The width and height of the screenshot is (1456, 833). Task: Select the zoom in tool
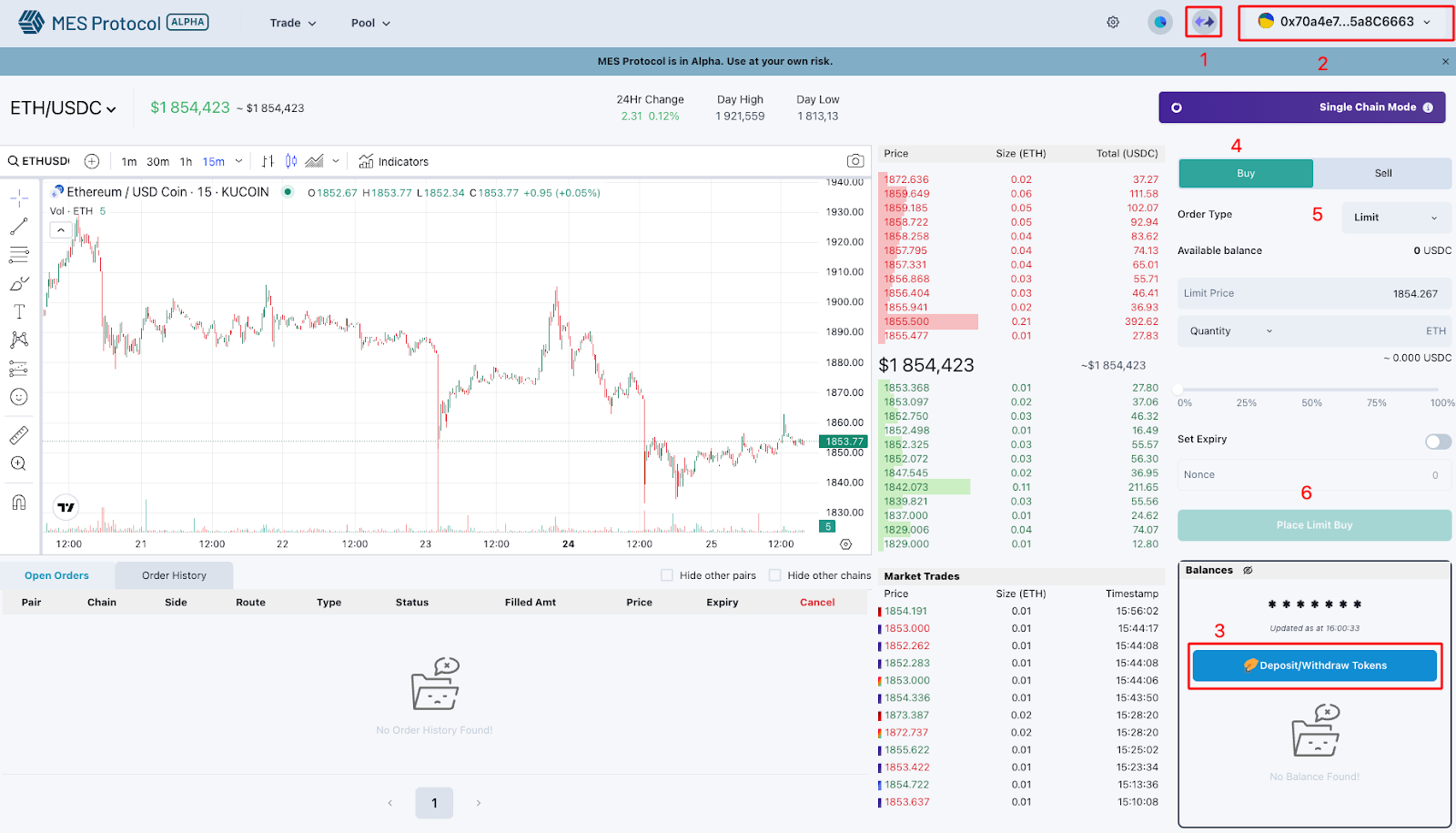tap(19, 463)
